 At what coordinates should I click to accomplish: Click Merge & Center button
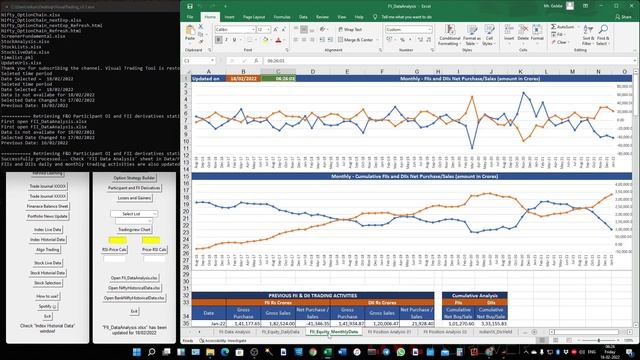click(x=356, y=40)
